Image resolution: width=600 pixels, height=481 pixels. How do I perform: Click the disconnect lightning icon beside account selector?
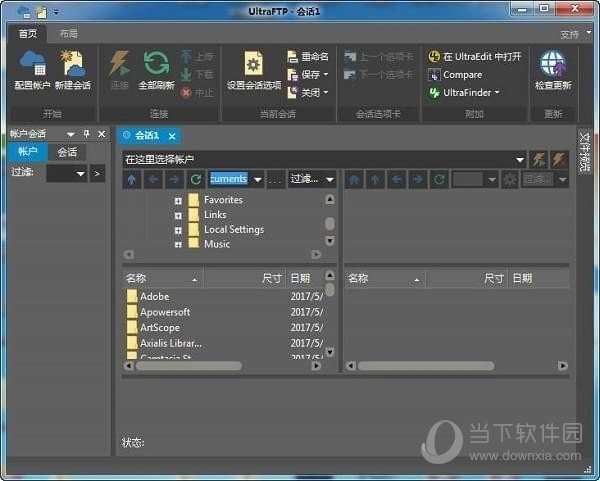559,160
